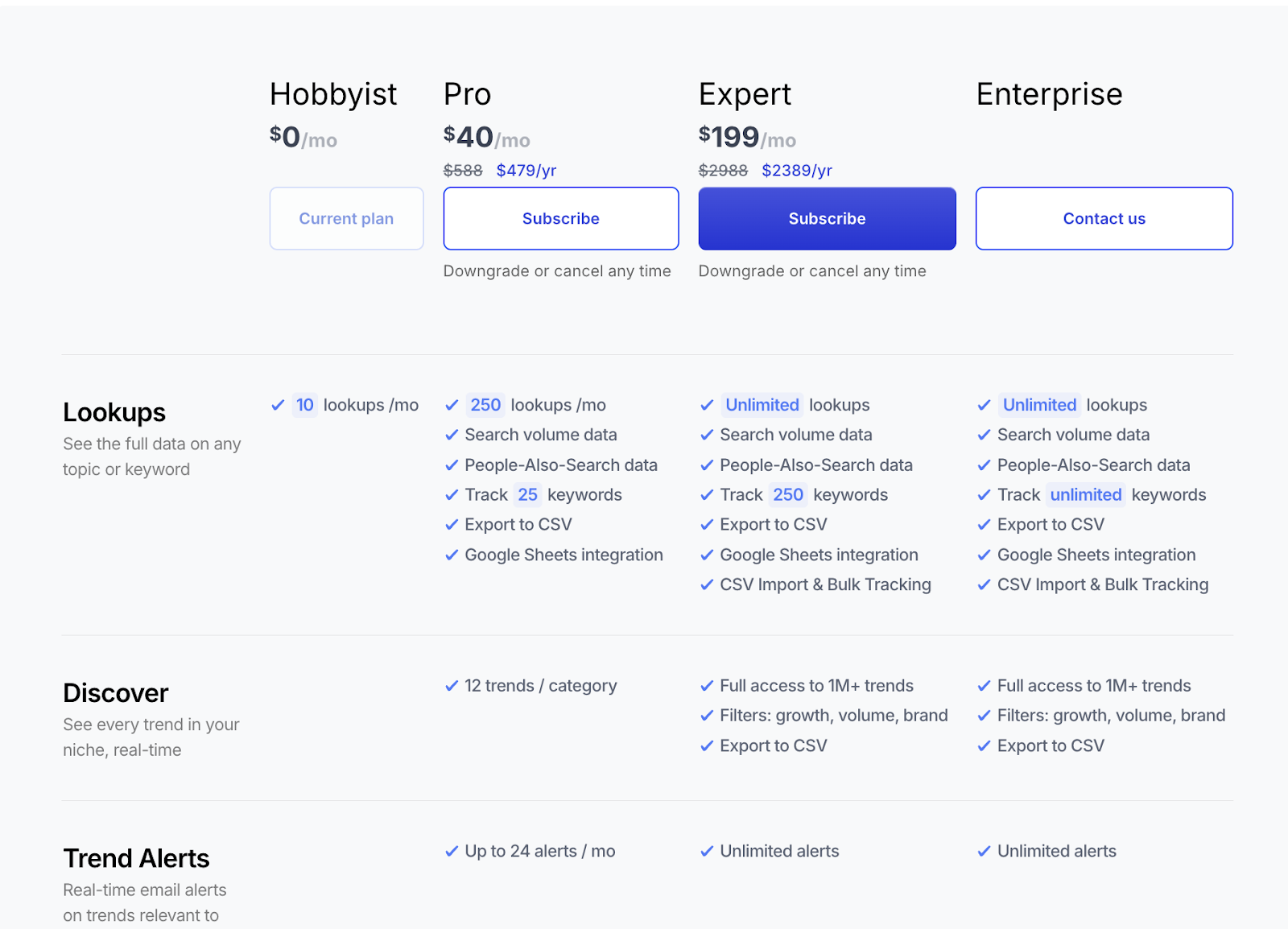Click the Unlimited lookups badge in the Expert column

(x=762, y=405)
